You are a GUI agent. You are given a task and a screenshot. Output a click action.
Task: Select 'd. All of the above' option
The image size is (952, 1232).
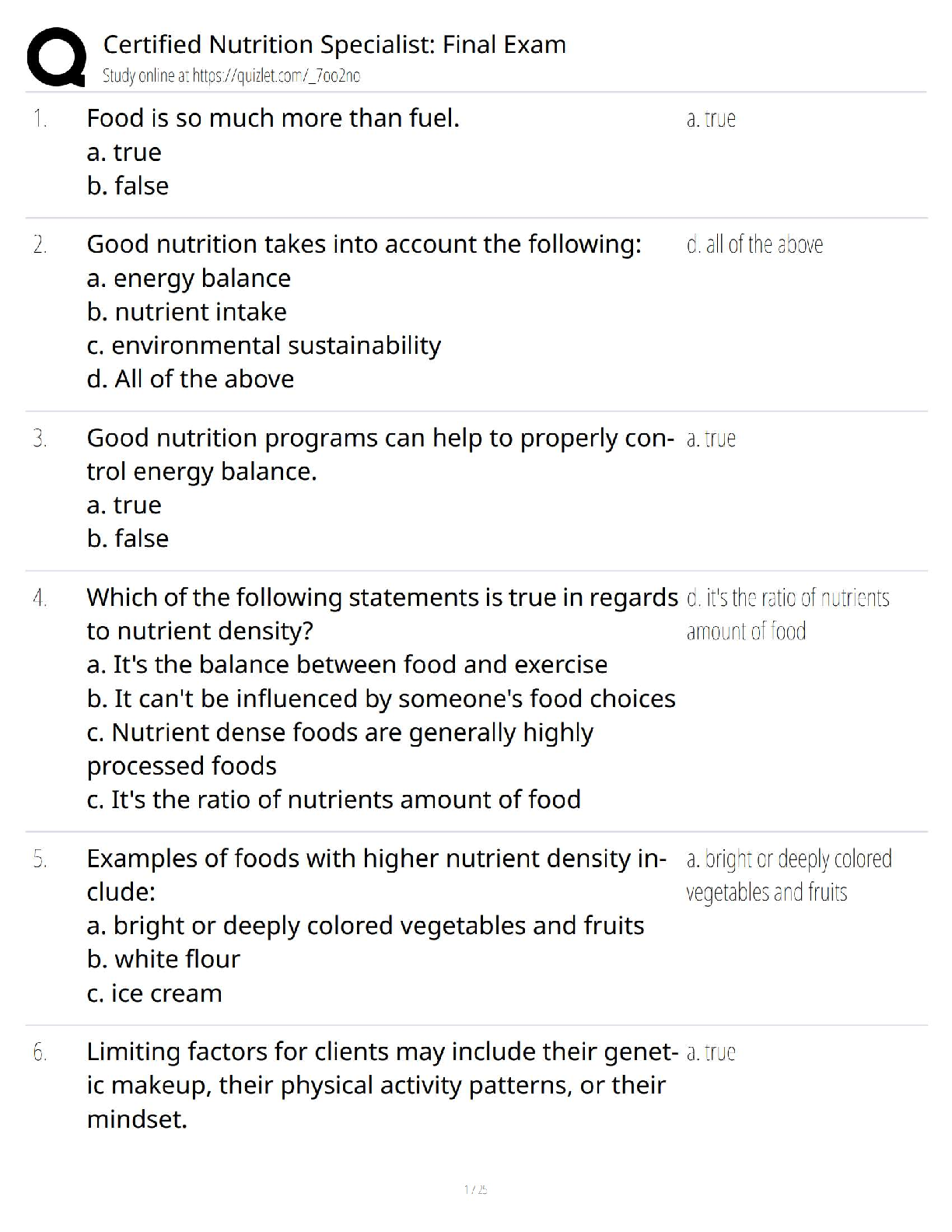(191, 379)
